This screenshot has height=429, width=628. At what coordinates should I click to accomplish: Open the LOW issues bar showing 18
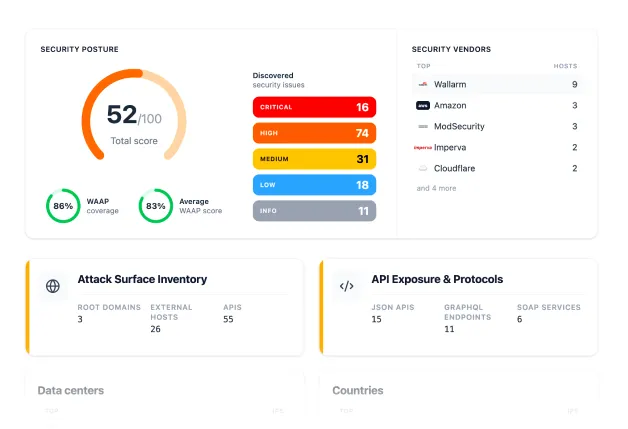tap(314, 185)
